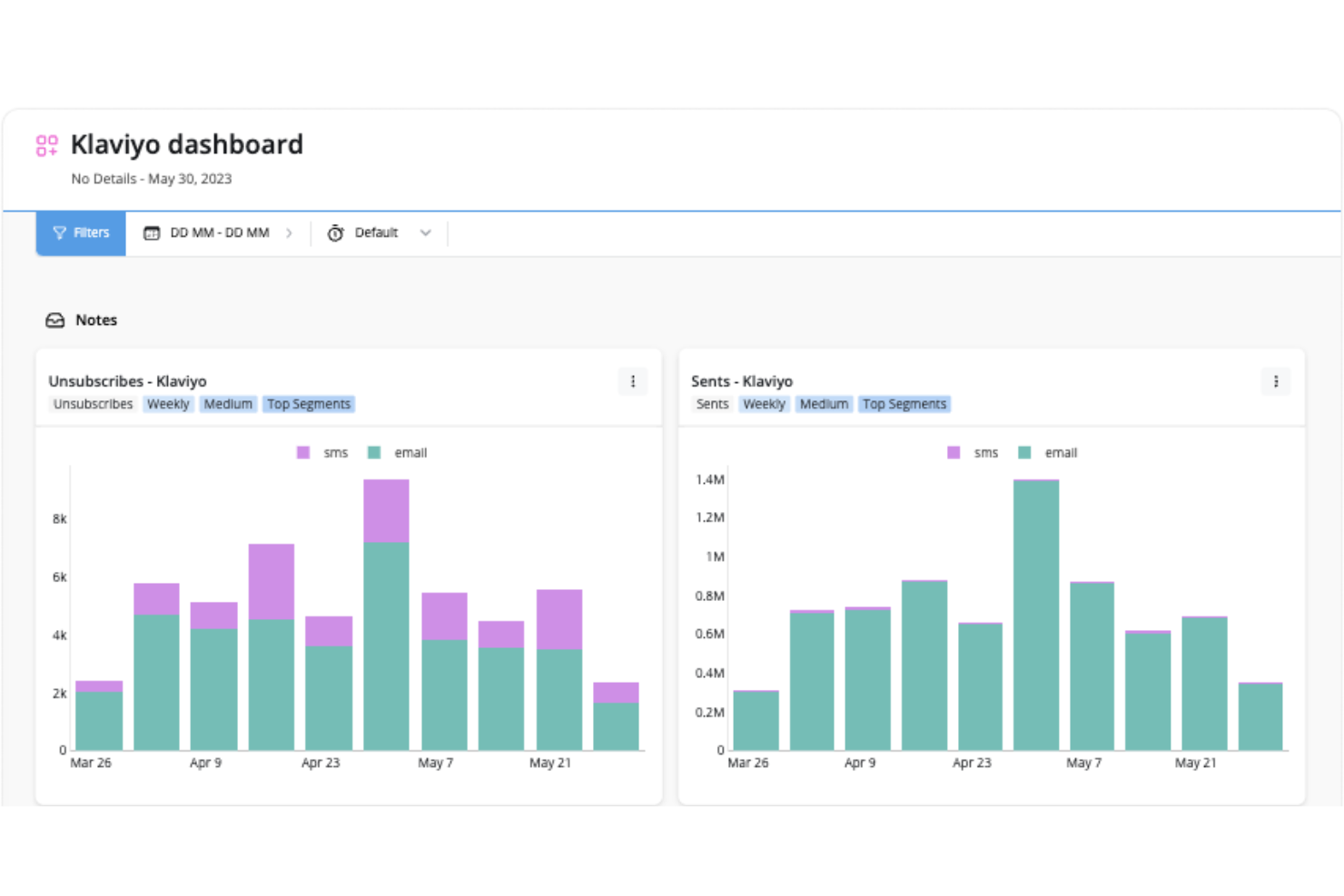The image size is (1344, 896).
Task: Open the kebab menu on Unsubscribes chart
Action: tap(632, 381)
